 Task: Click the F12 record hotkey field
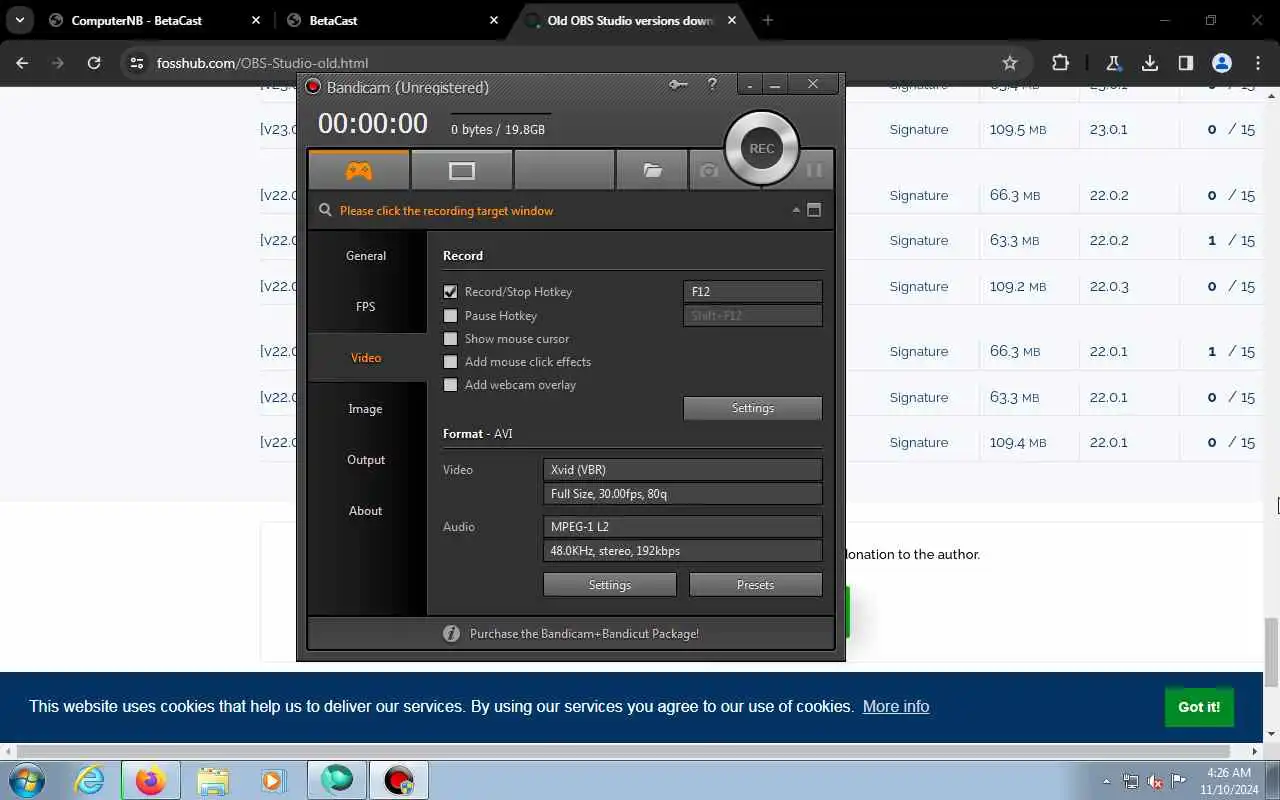[753, 292]
